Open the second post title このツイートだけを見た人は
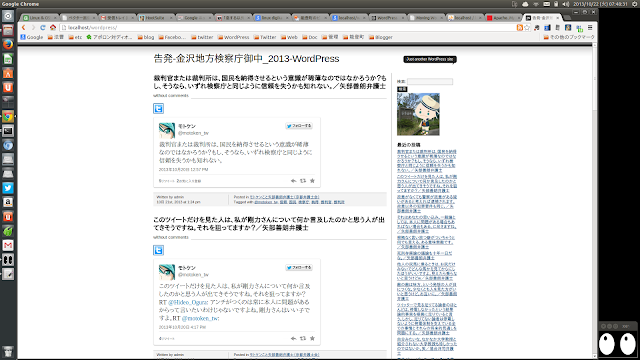Screen dimensions: 640x360 tap(269, 224)
